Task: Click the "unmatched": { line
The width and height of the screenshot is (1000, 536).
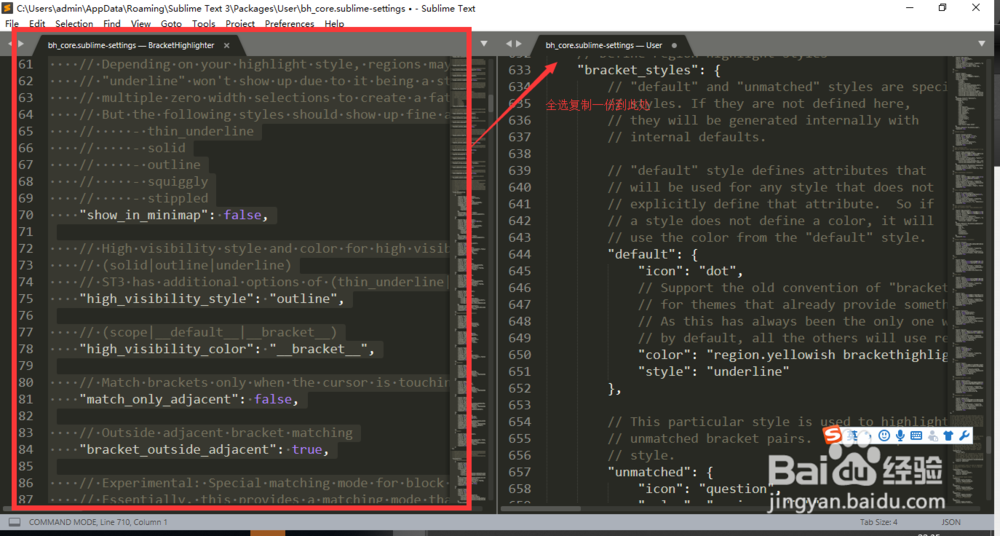Action: 661,472
